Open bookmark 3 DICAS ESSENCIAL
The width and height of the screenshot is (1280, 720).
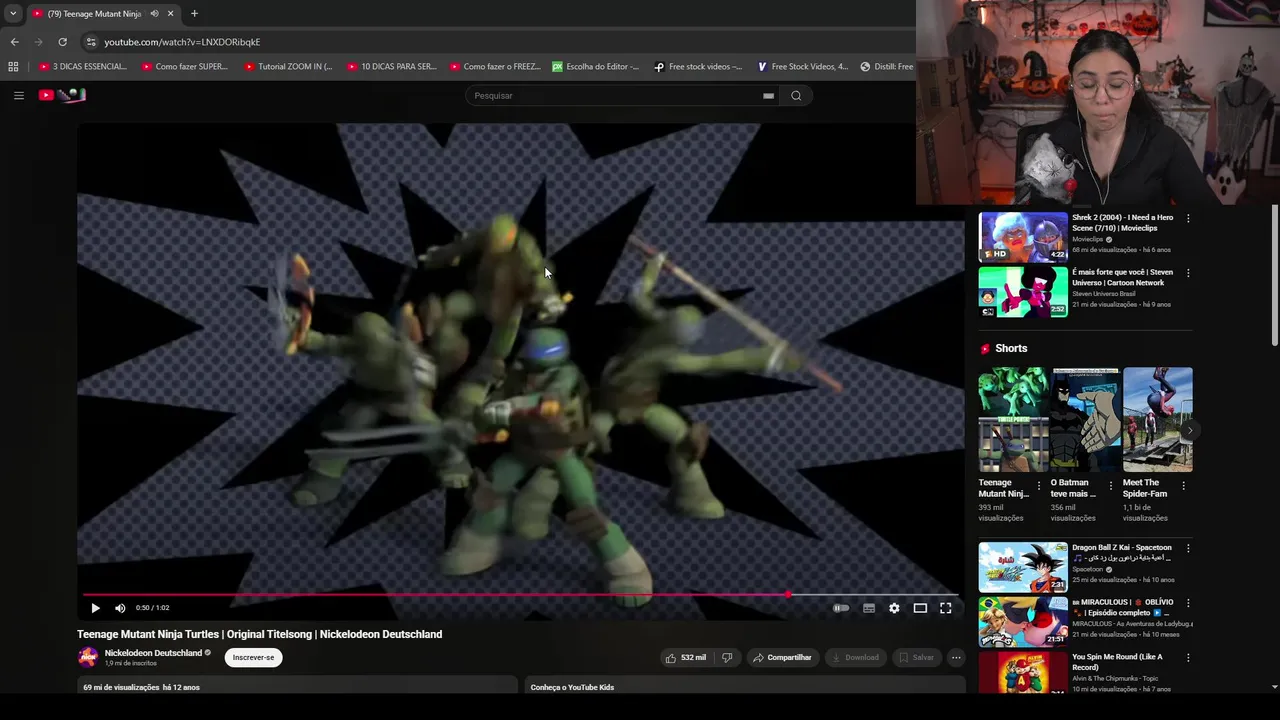pyautogui.click(x=83, y=67)
